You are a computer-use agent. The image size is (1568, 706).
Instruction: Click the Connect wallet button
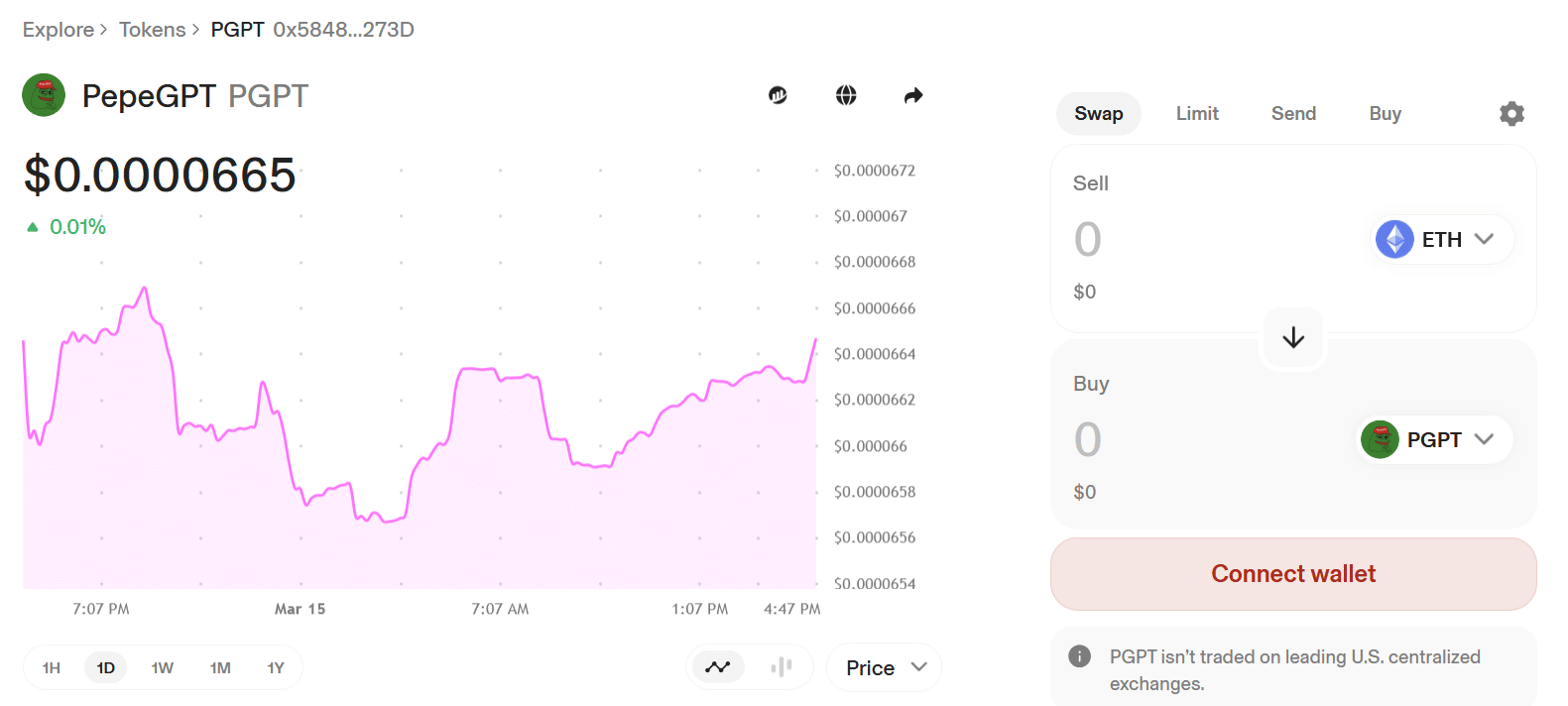click(x=1293, y=574)
